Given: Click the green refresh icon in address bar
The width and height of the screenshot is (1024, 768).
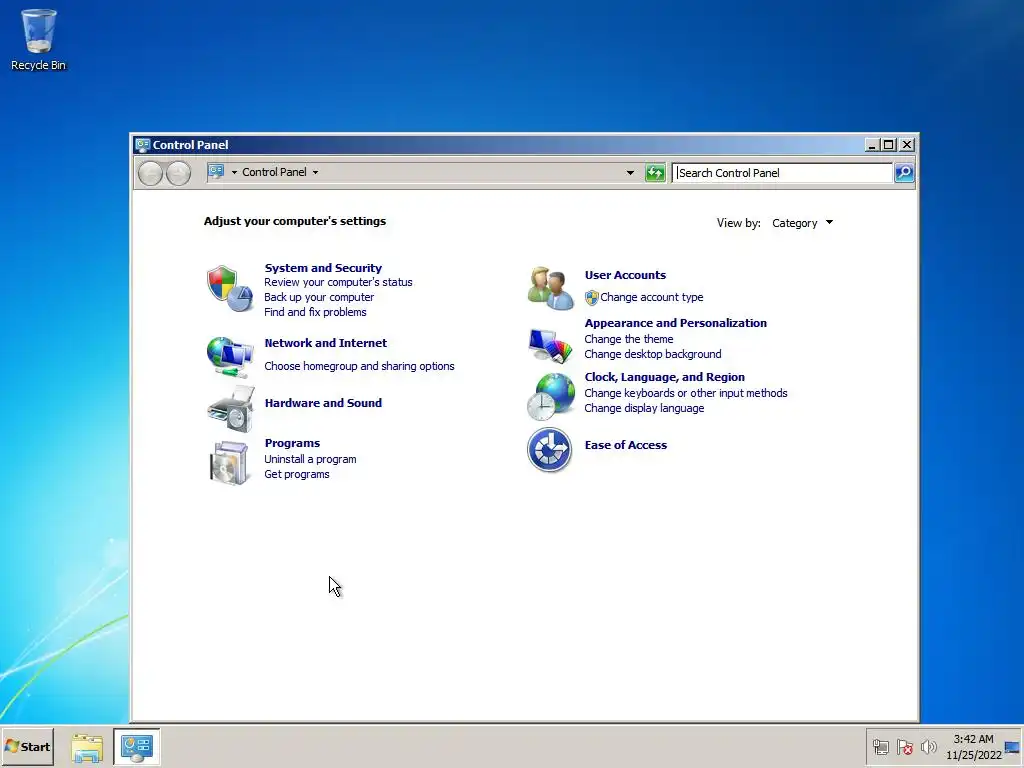Looking at the screenshot, I should 654,172.
